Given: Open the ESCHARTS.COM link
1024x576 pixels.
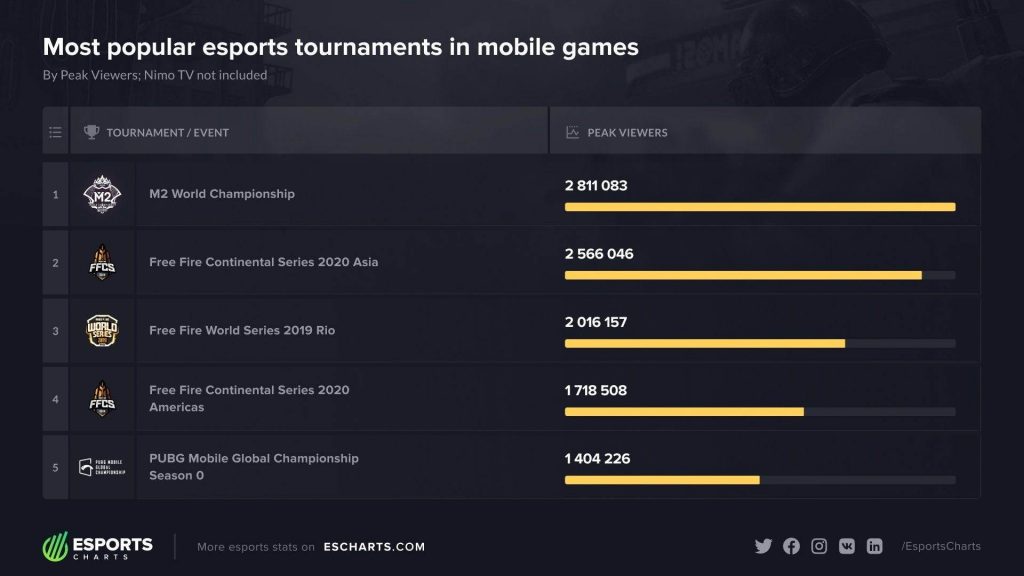Looking at the screenshot, I should pyautogui.click(x=374, y=547).
